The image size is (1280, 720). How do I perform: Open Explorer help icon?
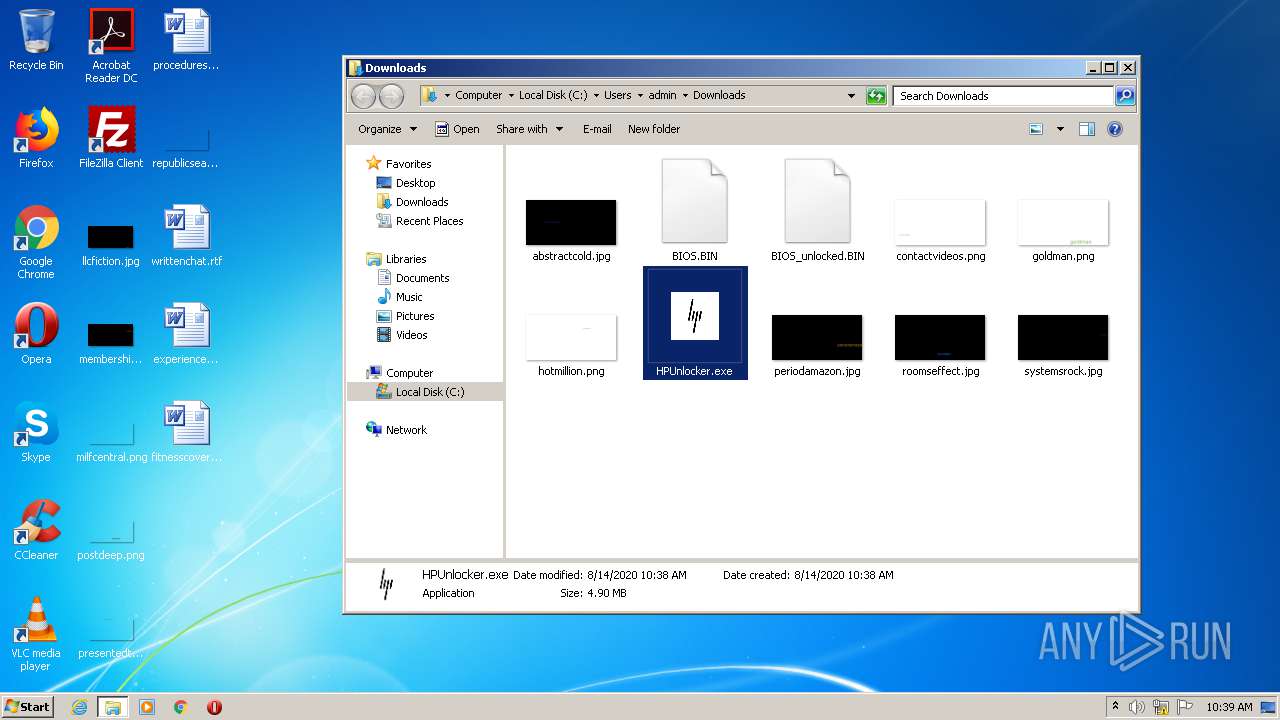point(1115,129)
